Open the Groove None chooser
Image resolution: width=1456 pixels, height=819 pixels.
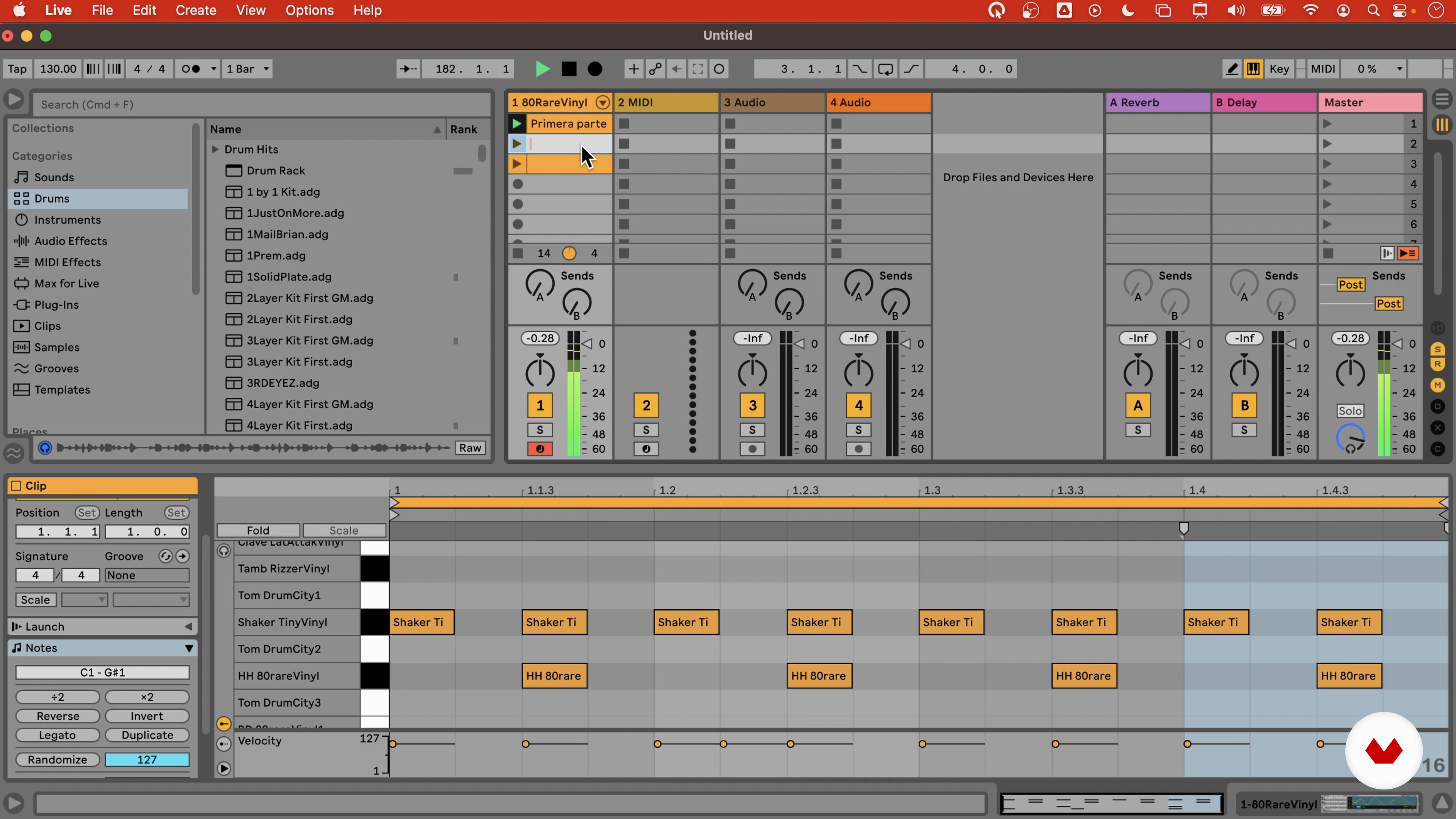[147, 576]
